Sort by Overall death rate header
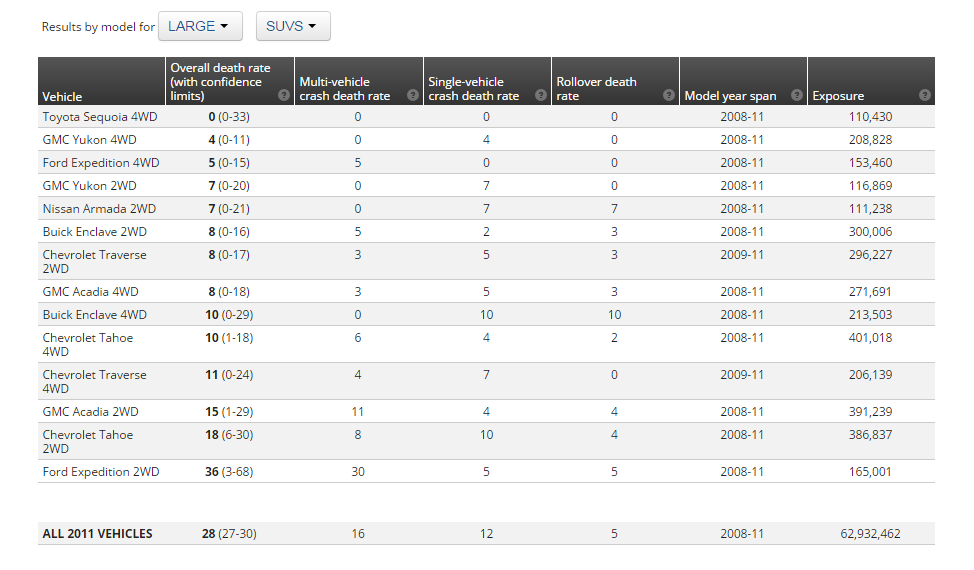 coord(219,82)
